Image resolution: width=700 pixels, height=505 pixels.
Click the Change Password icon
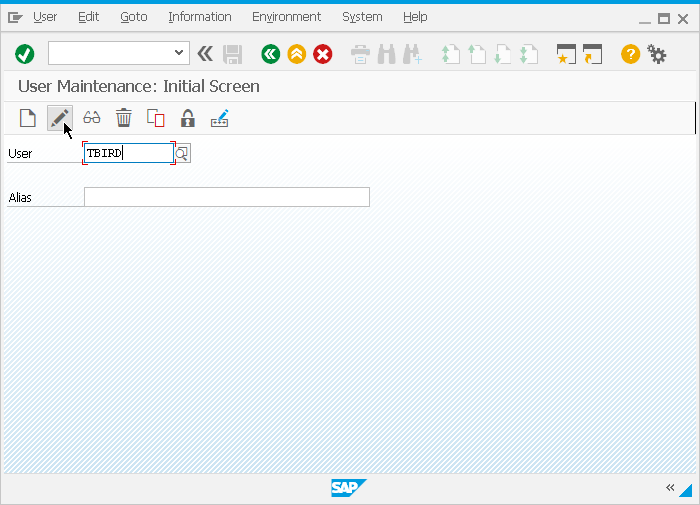click(x=220, y=118)
